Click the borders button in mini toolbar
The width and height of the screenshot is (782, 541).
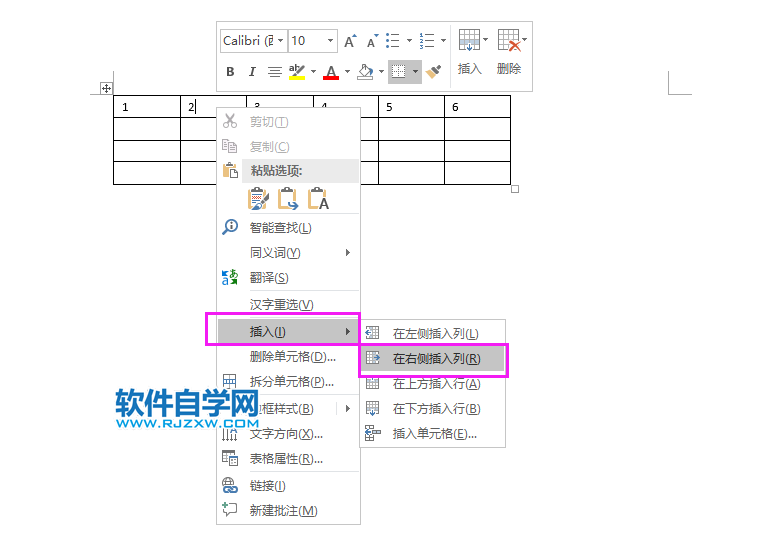399,72
